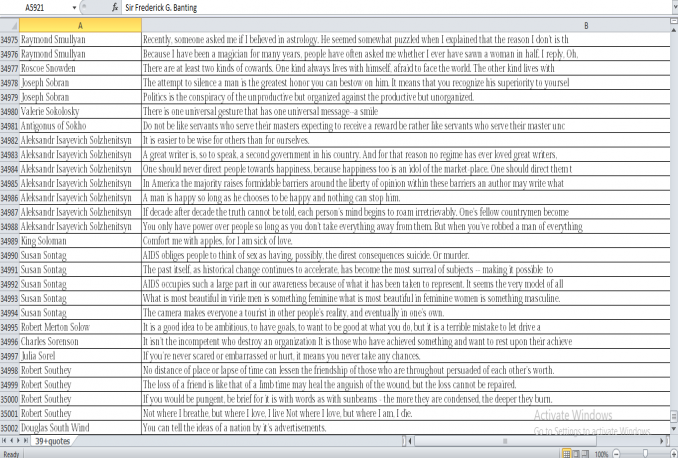Select Normal view in status bar

[567, 453]
